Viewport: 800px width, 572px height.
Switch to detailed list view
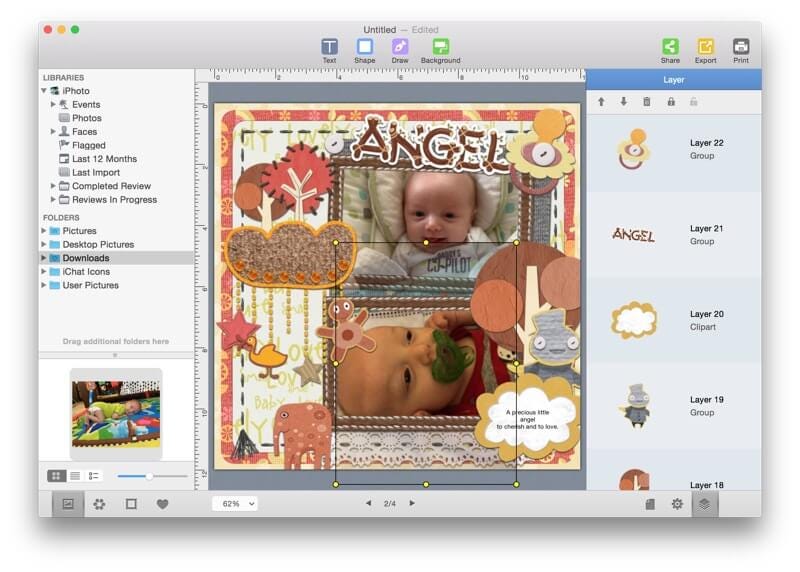pos(94,476)
